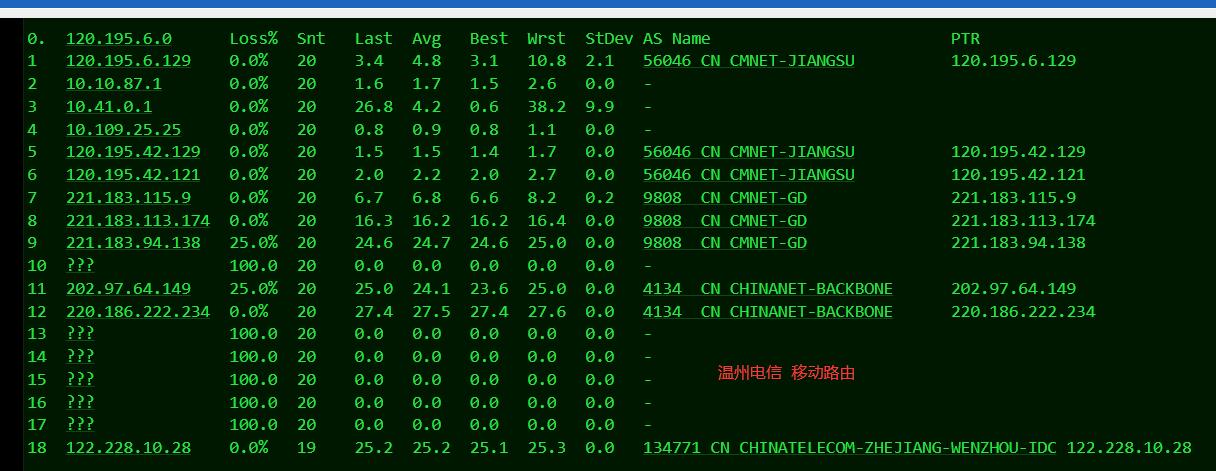Image resolution: width=1216 pixels, height=471 pixels.
Task: Click the 25.3 Wrst value in hop 18
Action: point(546,447)
